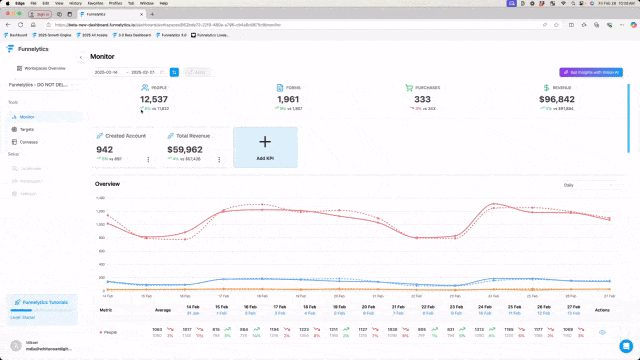Open a new browser tab
Image resolution: width=640 pixels, height=360 pixels.
tap(152, 14)
